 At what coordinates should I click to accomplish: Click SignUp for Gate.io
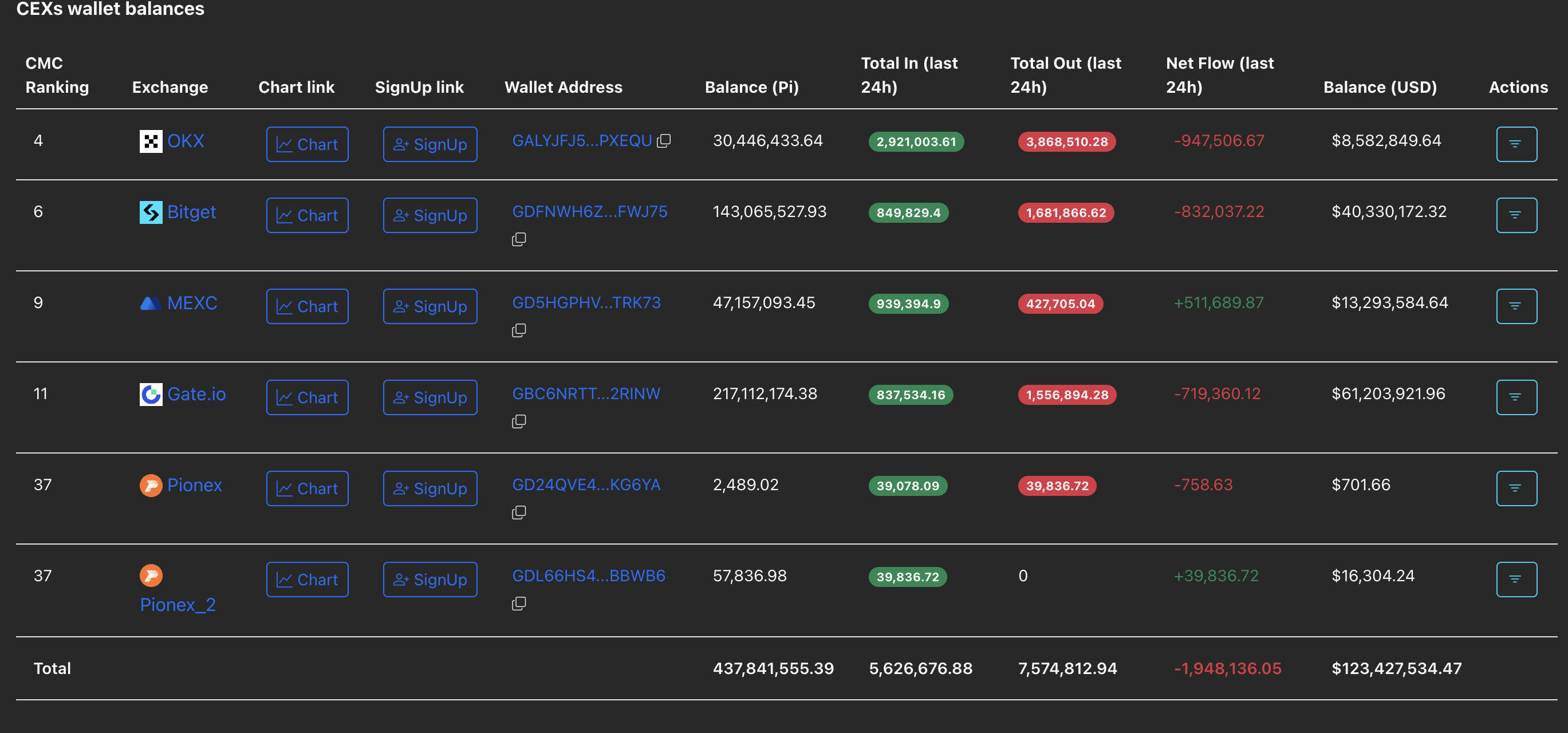[430, 397]
